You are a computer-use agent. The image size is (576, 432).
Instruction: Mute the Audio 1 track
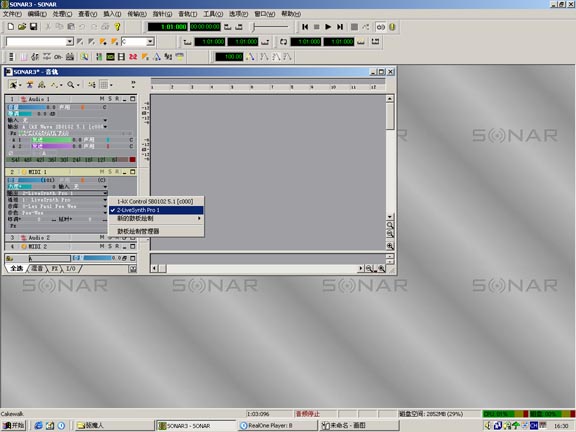(102, 99)
